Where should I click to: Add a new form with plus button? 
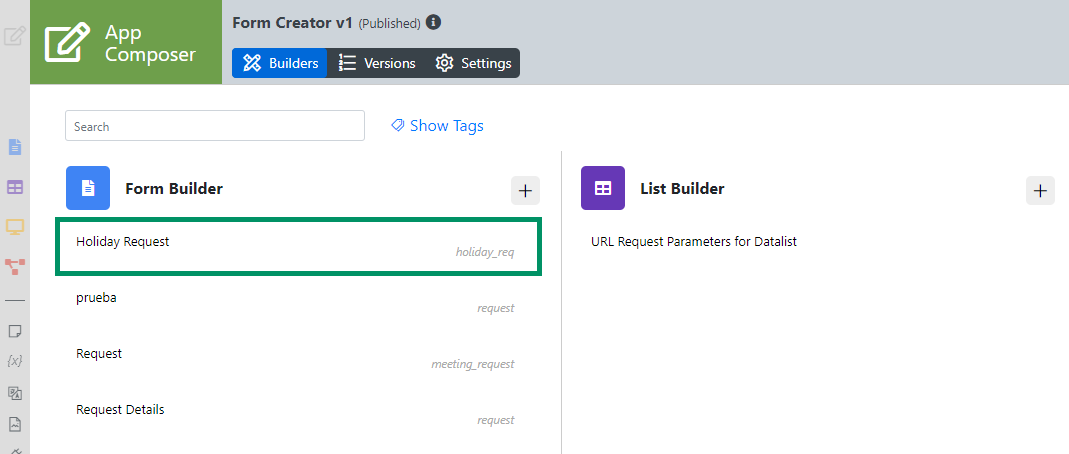[x=525, y=191]
